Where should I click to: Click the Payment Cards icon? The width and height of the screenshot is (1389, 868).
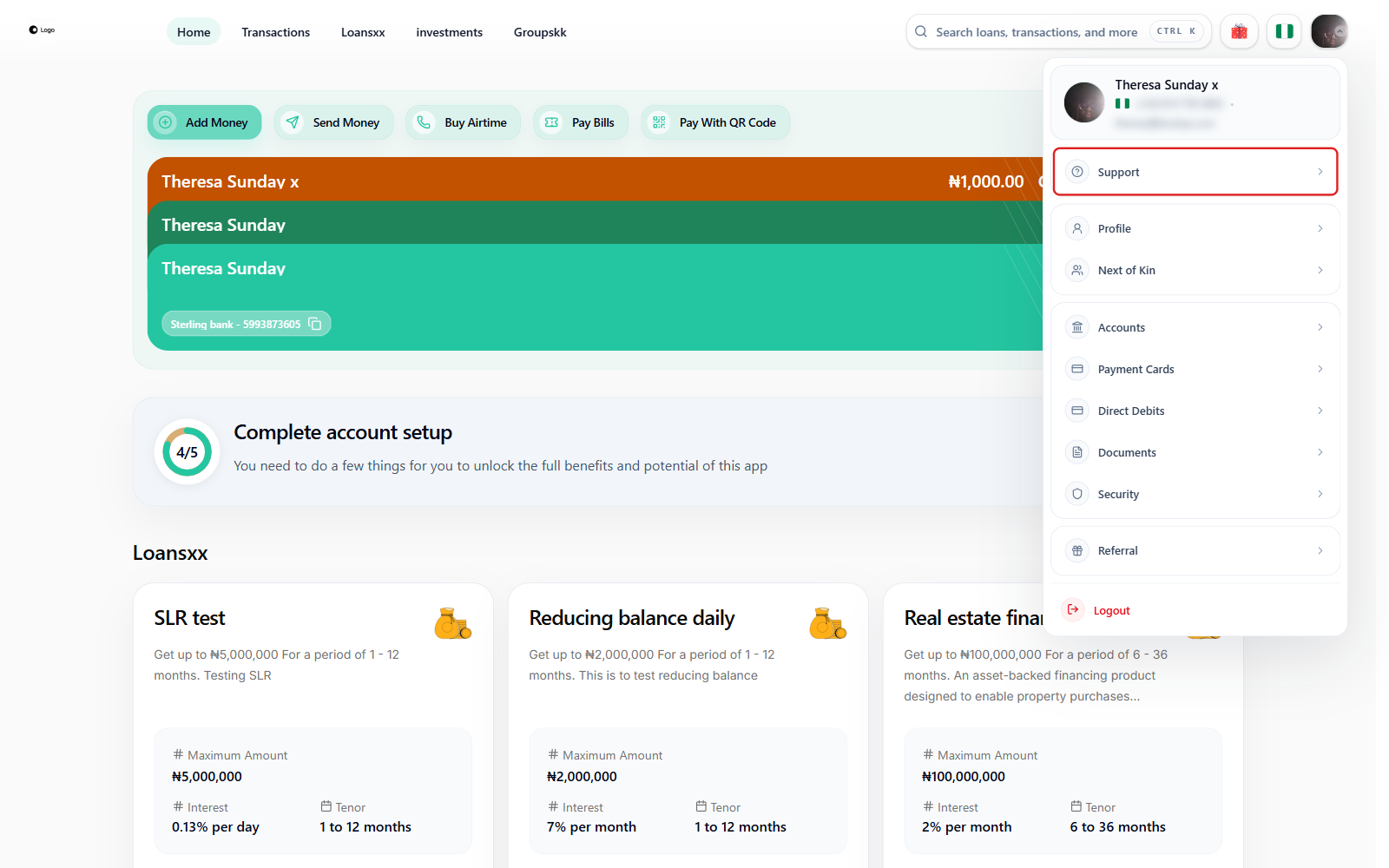pos(1077,369)
